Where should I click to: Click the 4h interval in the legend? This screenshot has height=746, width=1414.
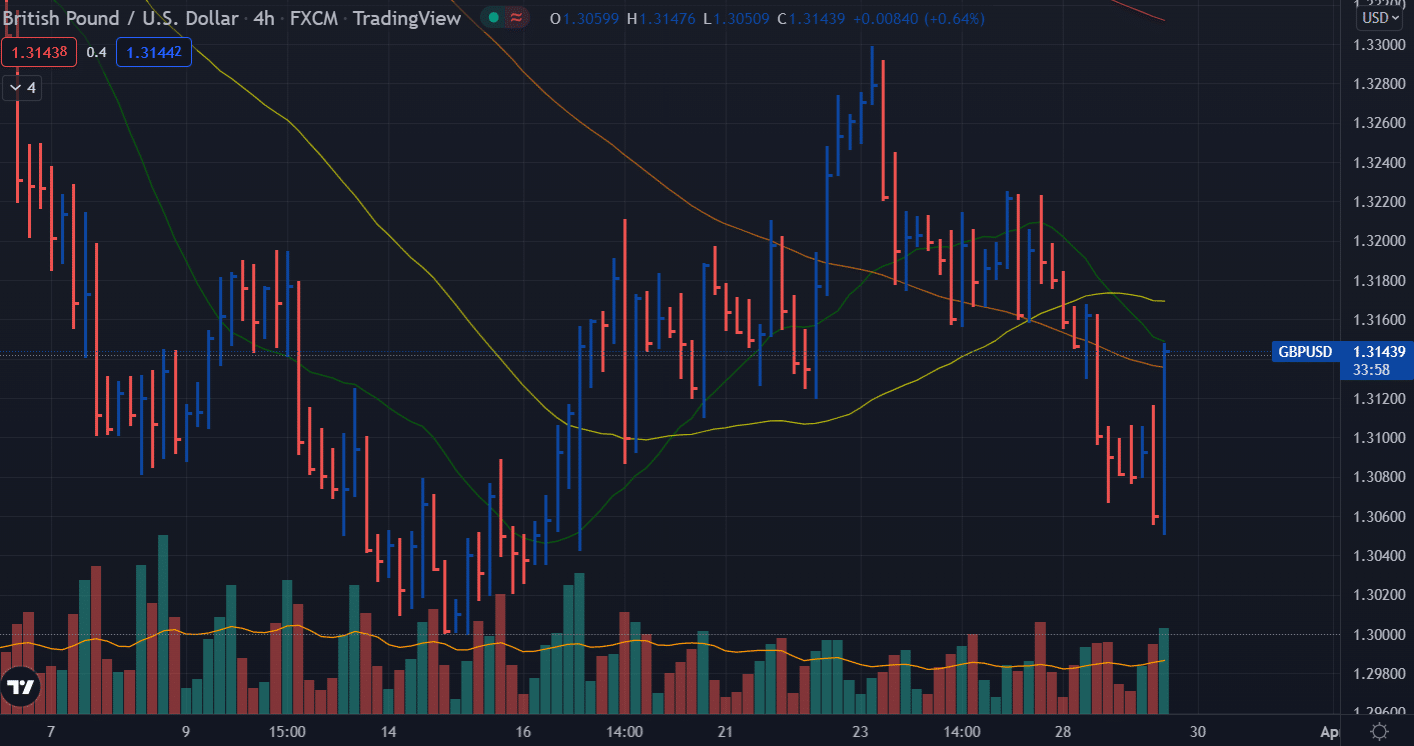(x=264, y=18)
